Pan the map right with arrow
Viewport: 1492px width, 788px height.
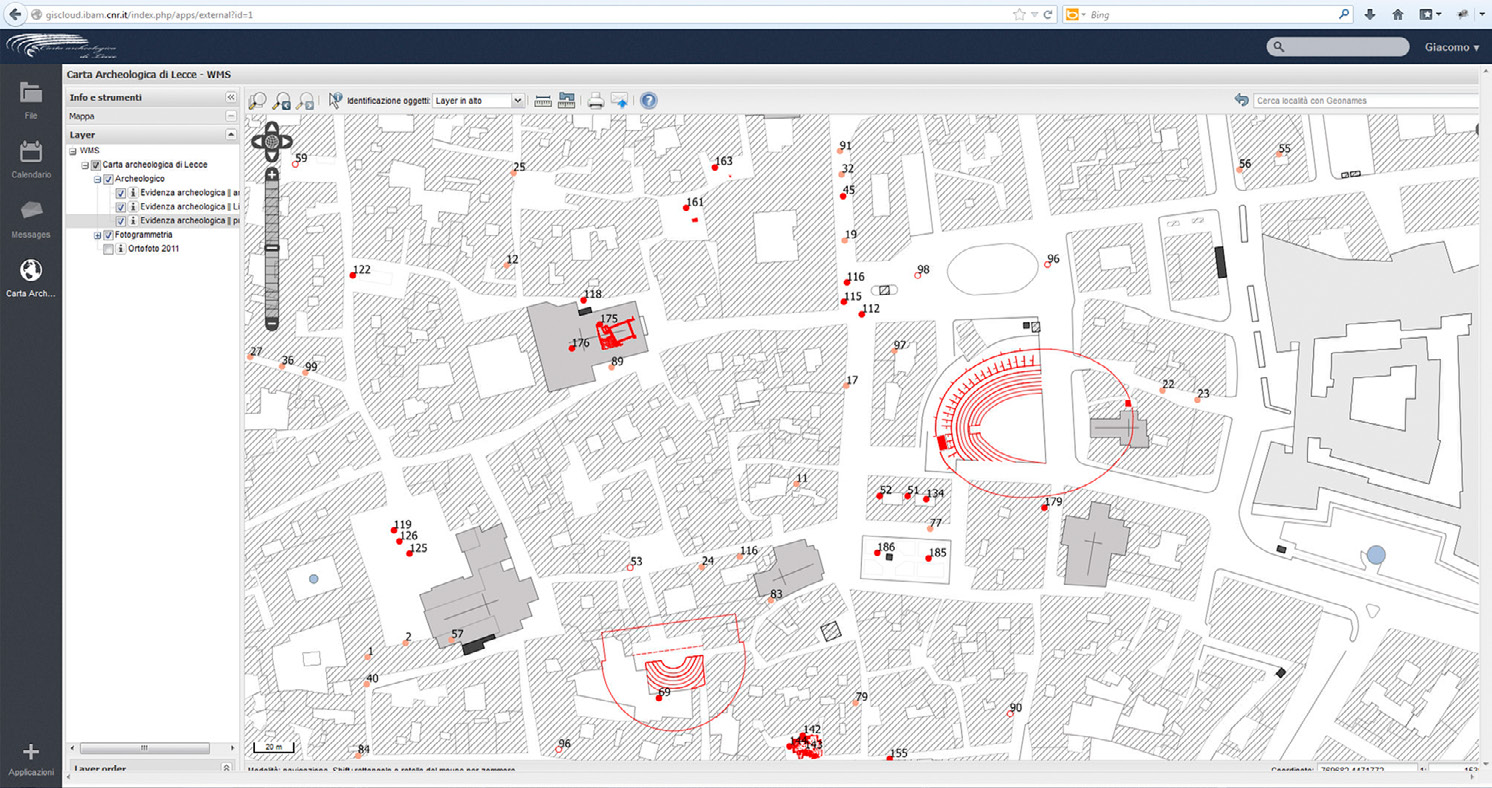tap(286, 142)
